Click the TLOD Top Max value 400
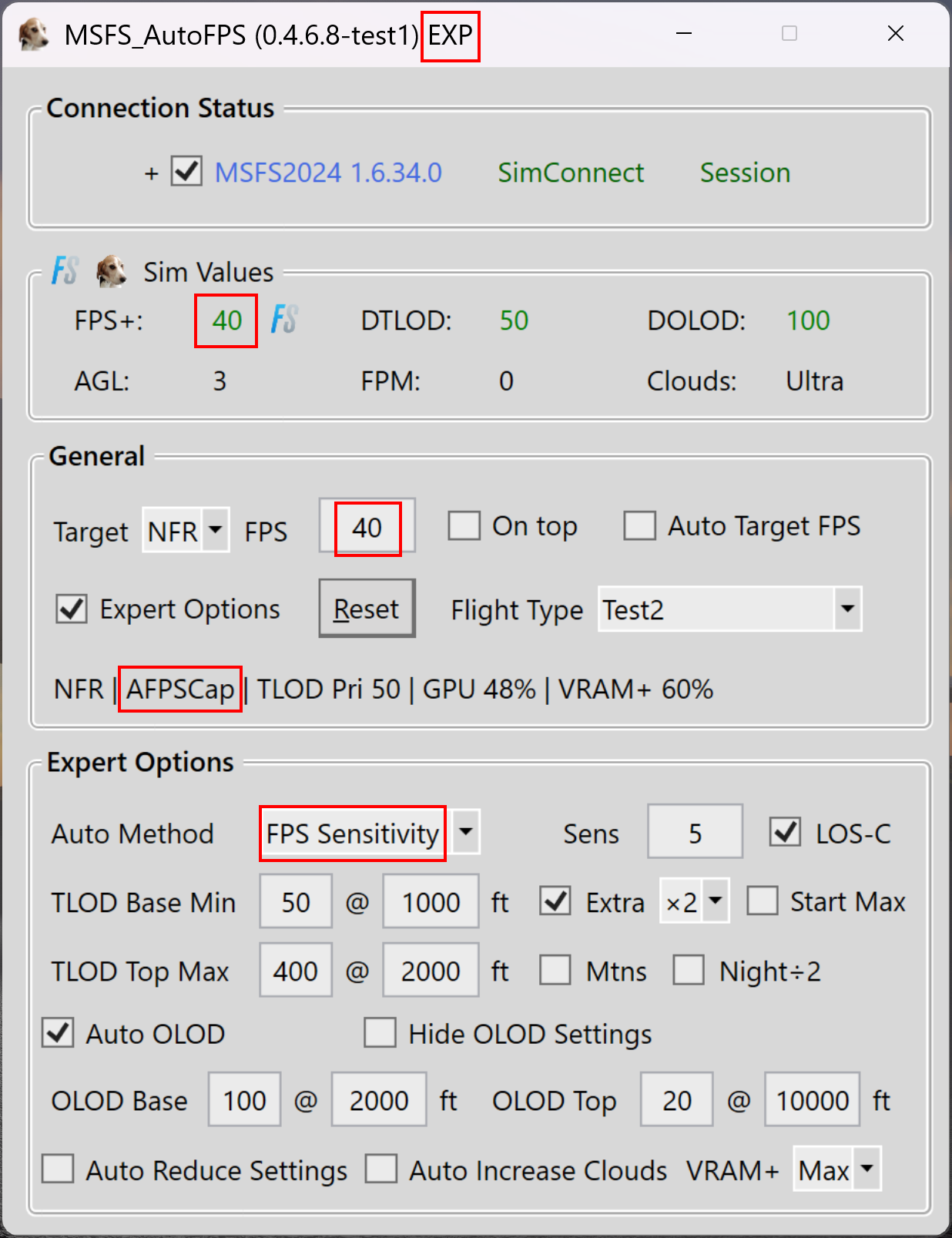 point(296,970)
